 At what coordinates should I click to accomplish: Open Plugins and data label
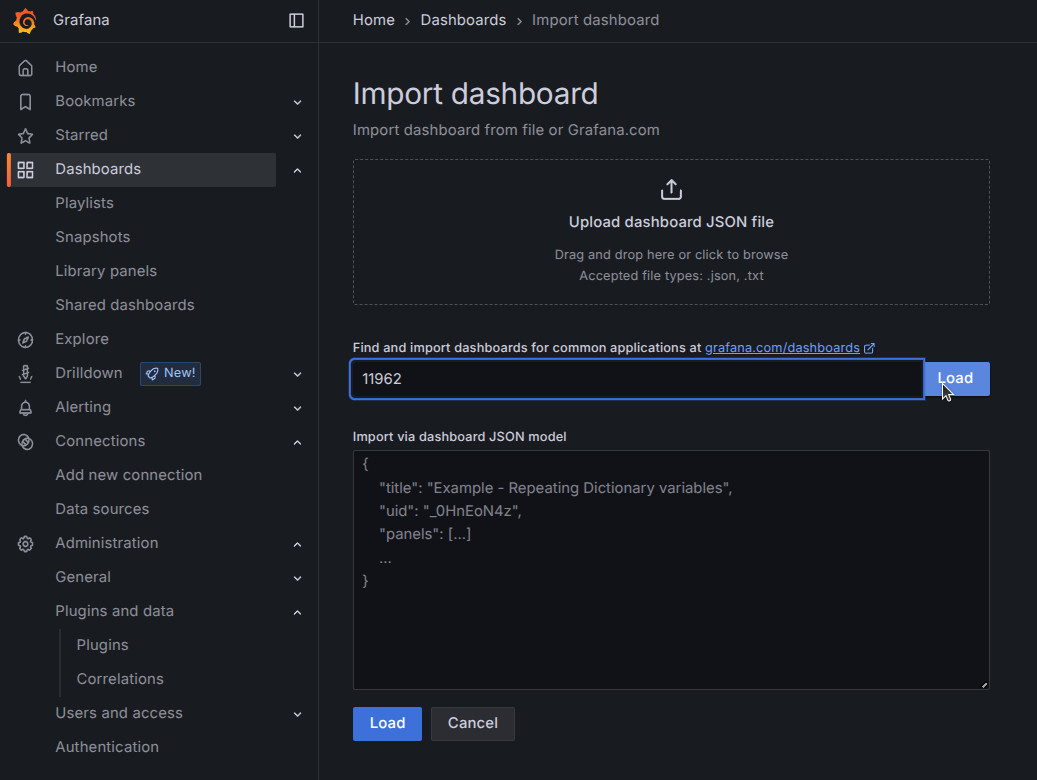point(114,611)
